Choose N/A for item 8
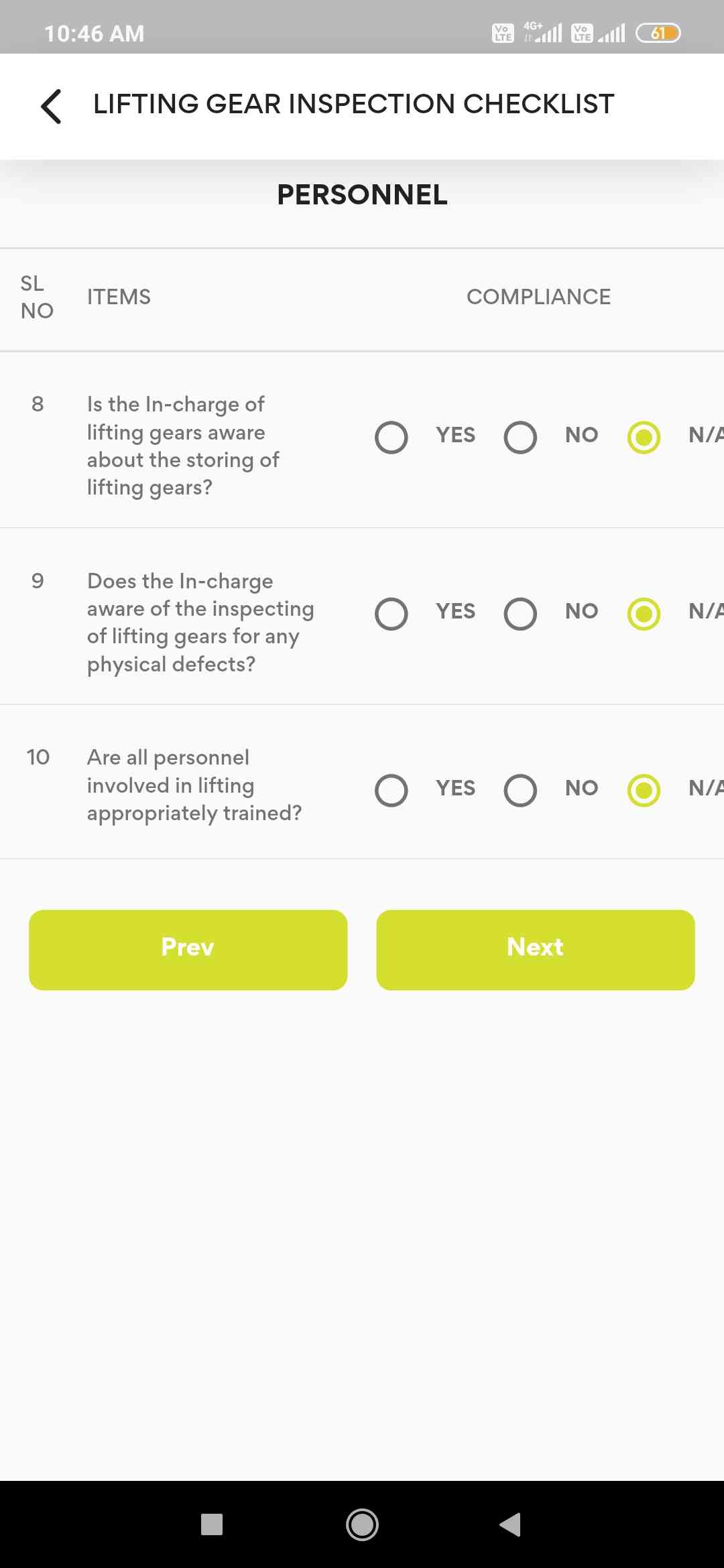724x1568 pixels. (x=644, y=438)
